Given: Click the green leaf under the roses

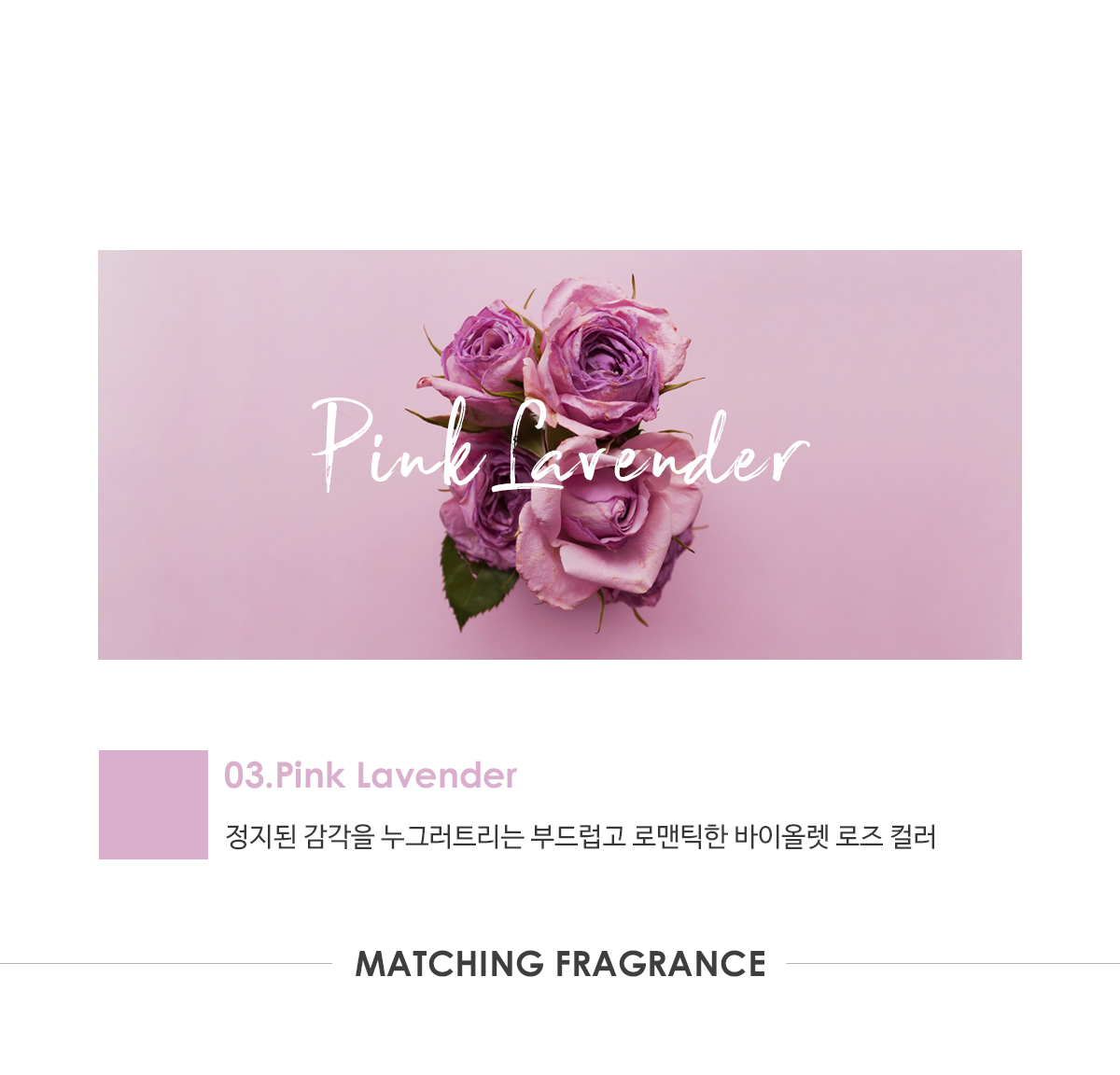Looking at the screenshot, I should tap(476, 583).
